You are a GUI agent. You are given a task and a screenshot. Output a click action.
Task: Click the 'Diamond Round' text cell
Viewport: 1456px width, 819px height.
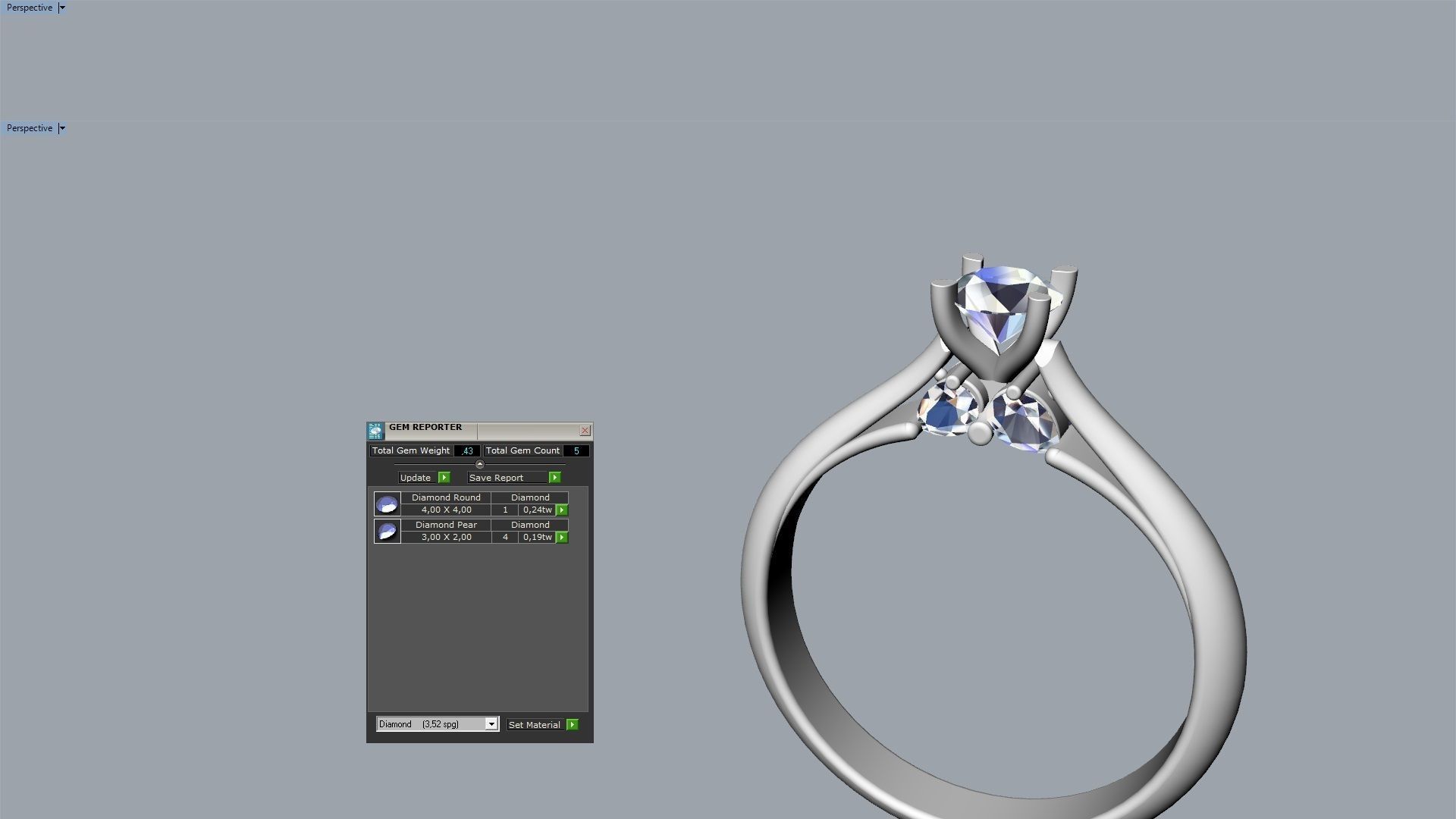click(446, 497)
